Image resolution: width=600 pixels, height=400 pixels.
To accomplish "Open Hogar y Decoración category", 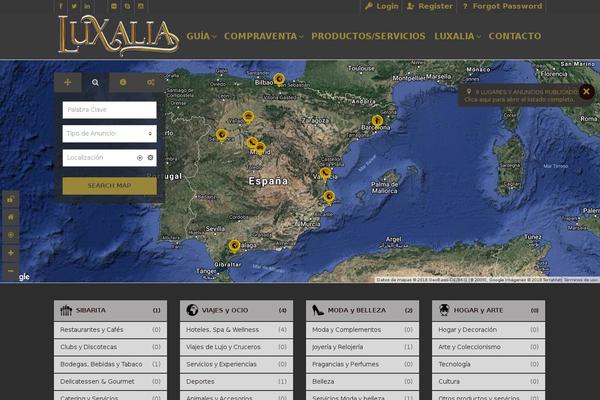I will tap(489, 330).
